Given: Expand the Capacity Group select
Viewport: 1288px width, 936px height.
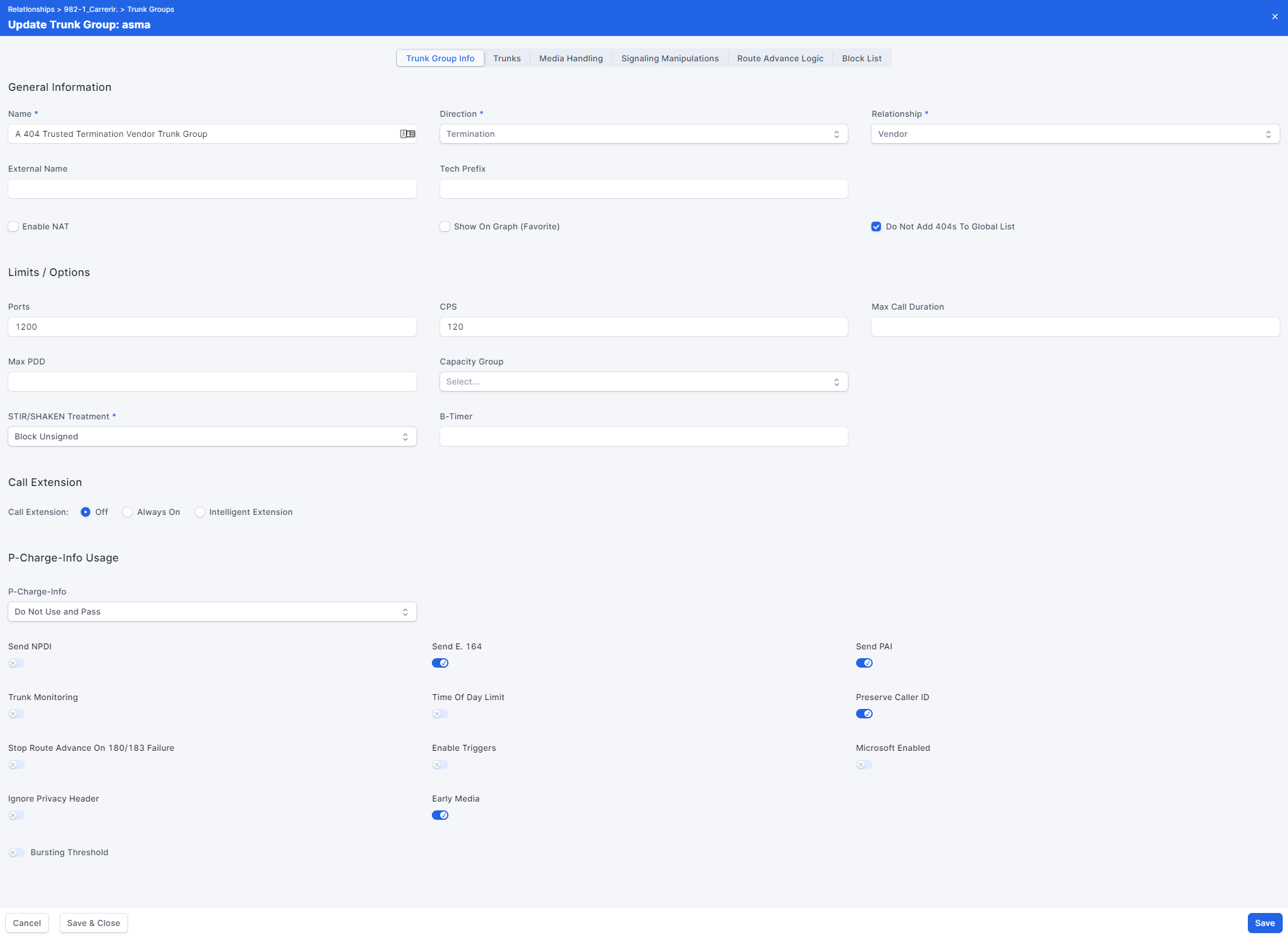Looking at the screenshot, I should click(x=643, y=382).
